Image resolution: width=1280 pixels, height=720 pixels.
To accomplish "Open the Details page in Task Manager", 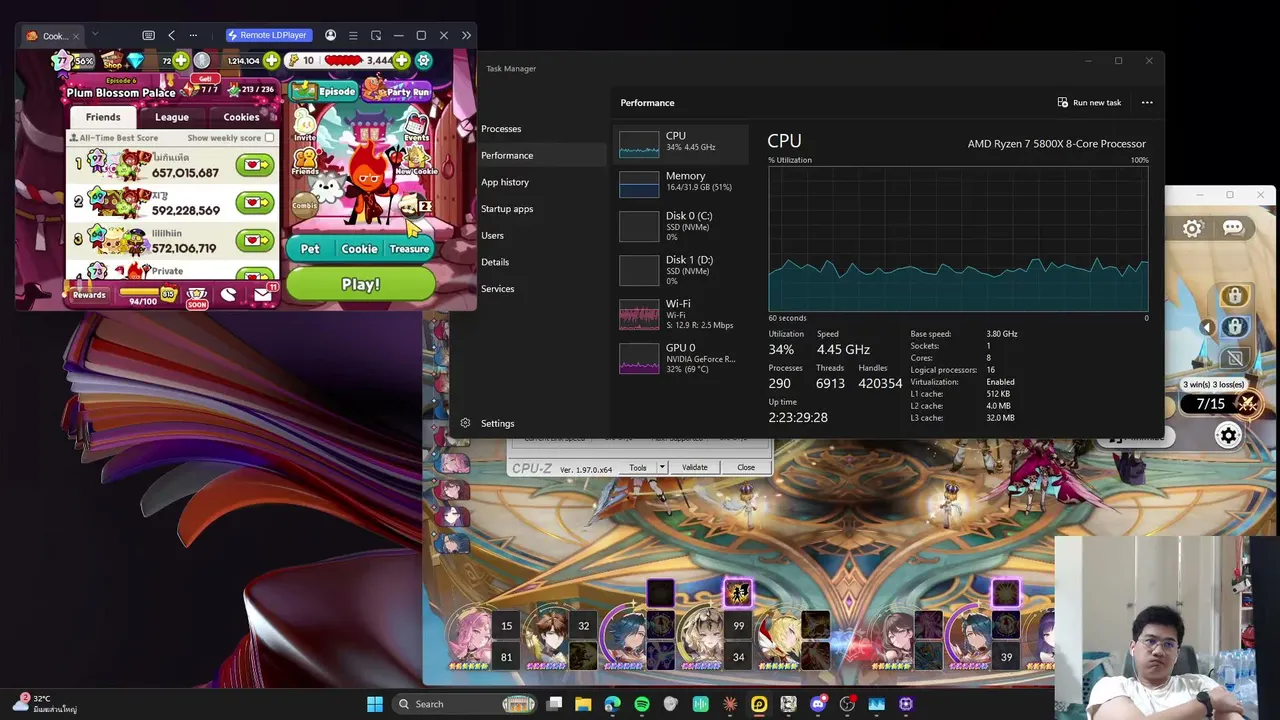I will 495,262.
